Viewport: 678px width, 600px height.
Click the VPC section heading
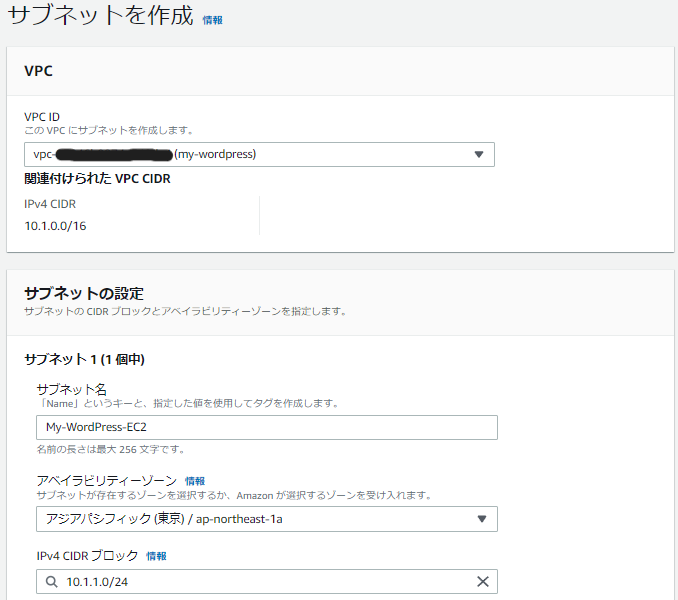pyautogui.click(x=38, y=72)
